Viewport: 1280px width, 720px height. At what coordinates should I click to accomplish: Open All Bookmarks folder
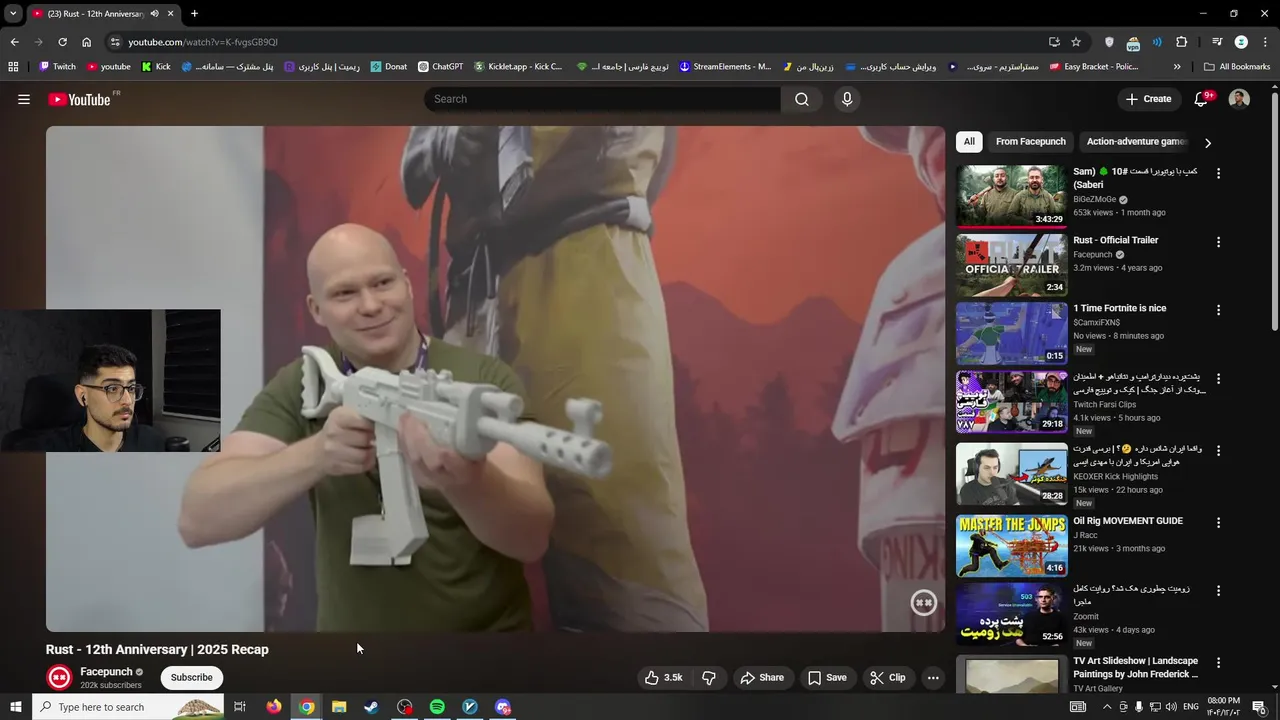[x=1237, y=67]
